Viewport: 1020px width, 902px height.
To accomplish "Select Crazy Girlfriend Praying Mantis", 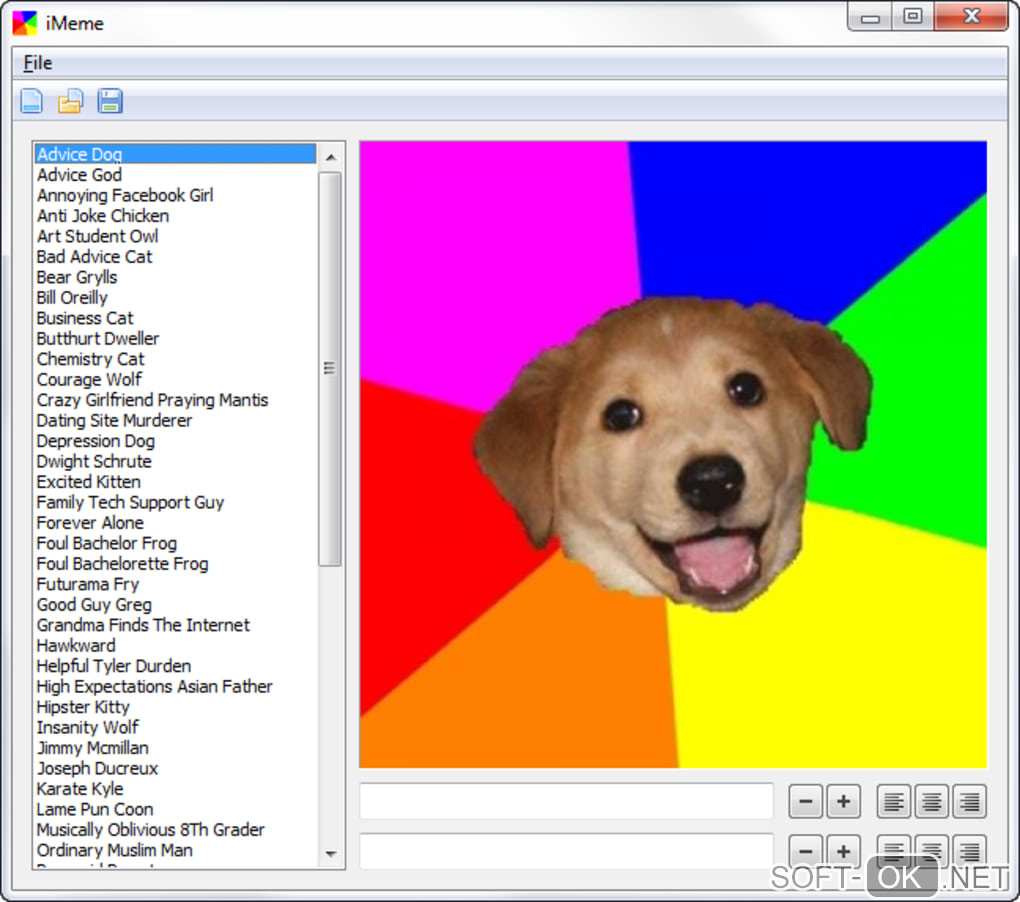I will [x=175, y=400].
